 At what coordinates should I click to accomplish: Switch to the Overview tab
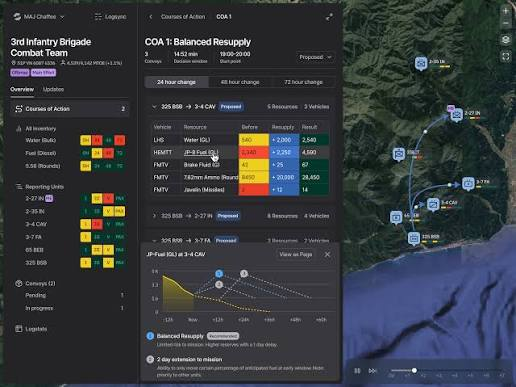pyautogui.click(x=22, y=89)
